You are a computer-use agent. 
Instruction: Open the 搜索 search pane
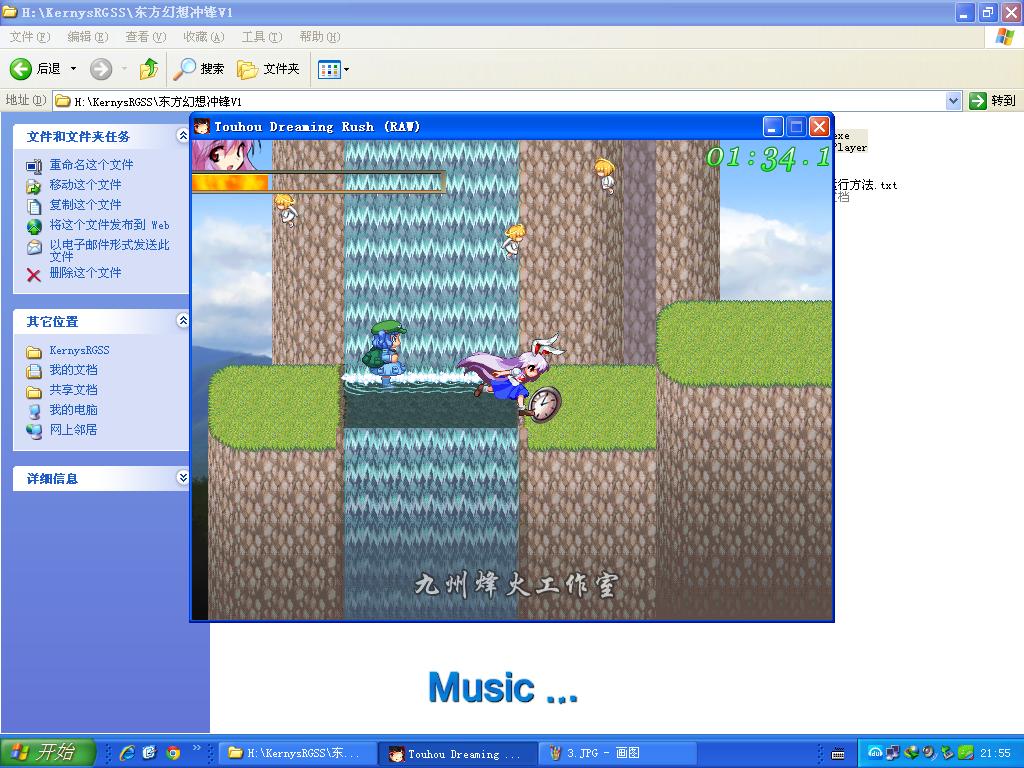(x=199, y=69)
